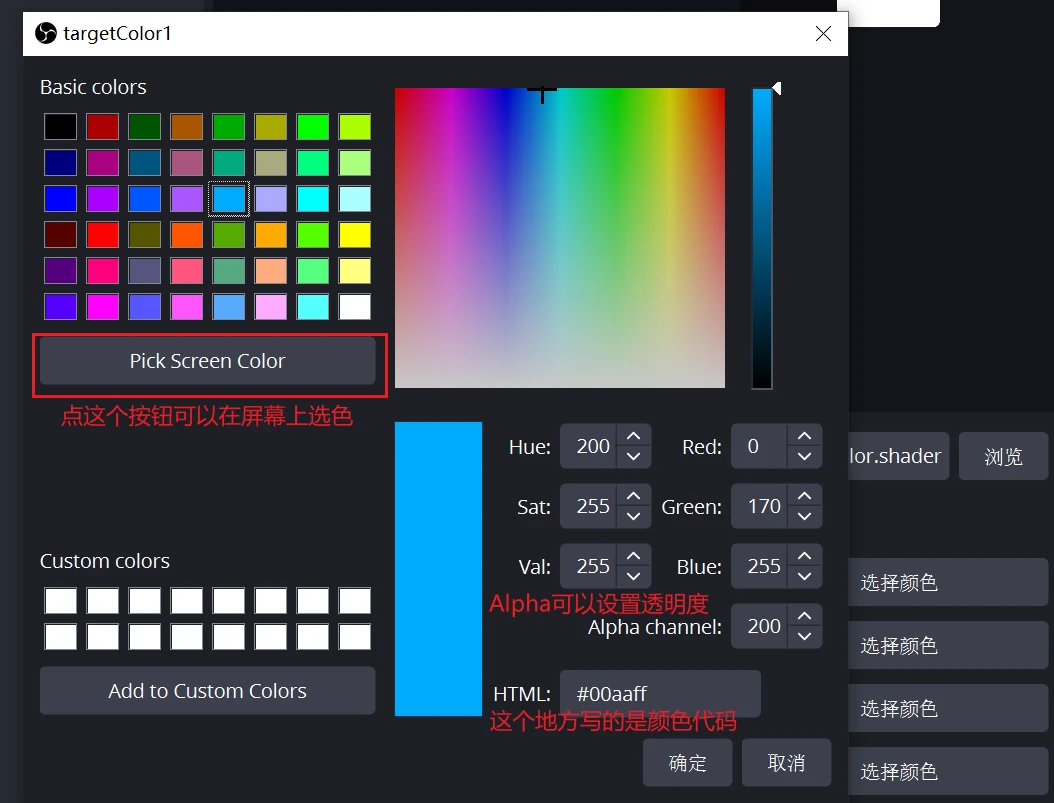Click the Hue input field showing 200
1054x803 pixels.
tap(590, 446)
